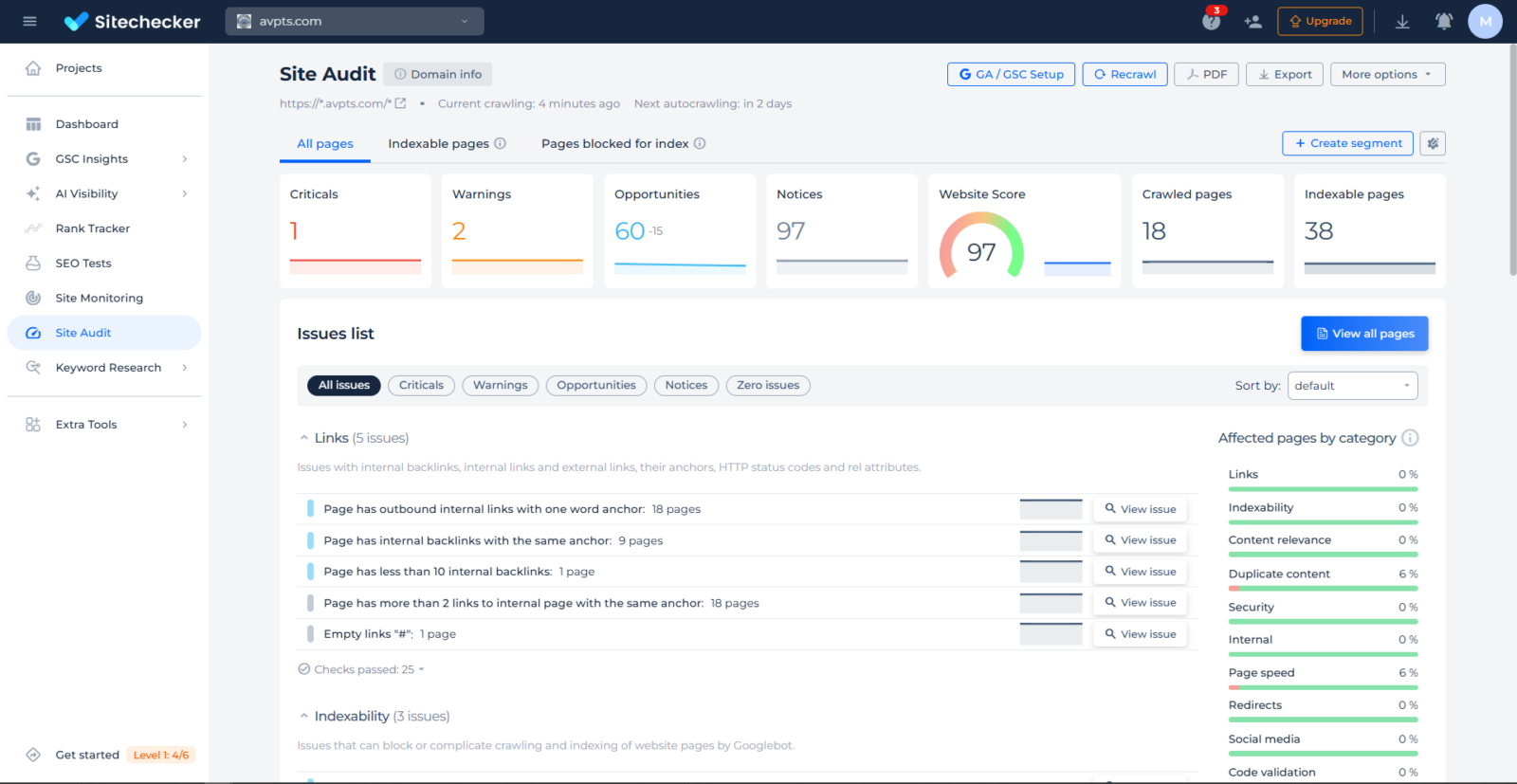1517x784 pixels.
Task: Open the Sort by default dropdown
Action: (1352, 386)
